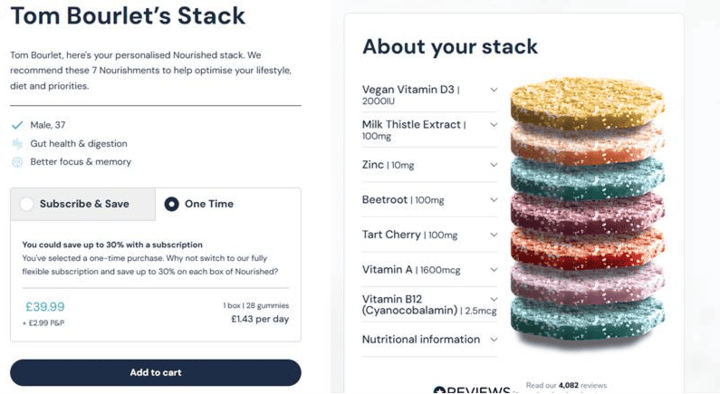This screenshot has width=720, height=394.
Task: Open the Read our 4,082 reviews link
Action: click(566, 385)
